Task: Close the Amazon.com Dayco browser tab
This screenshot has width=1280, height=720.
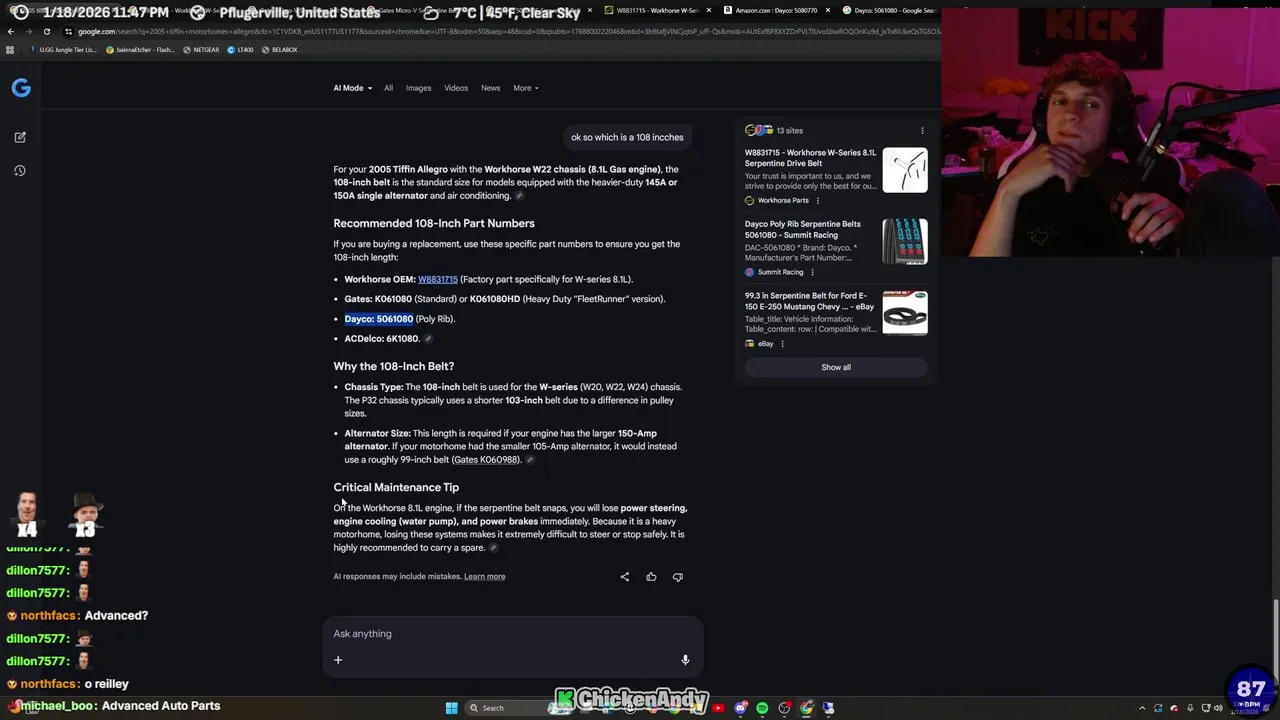Action: click(828, 10)
